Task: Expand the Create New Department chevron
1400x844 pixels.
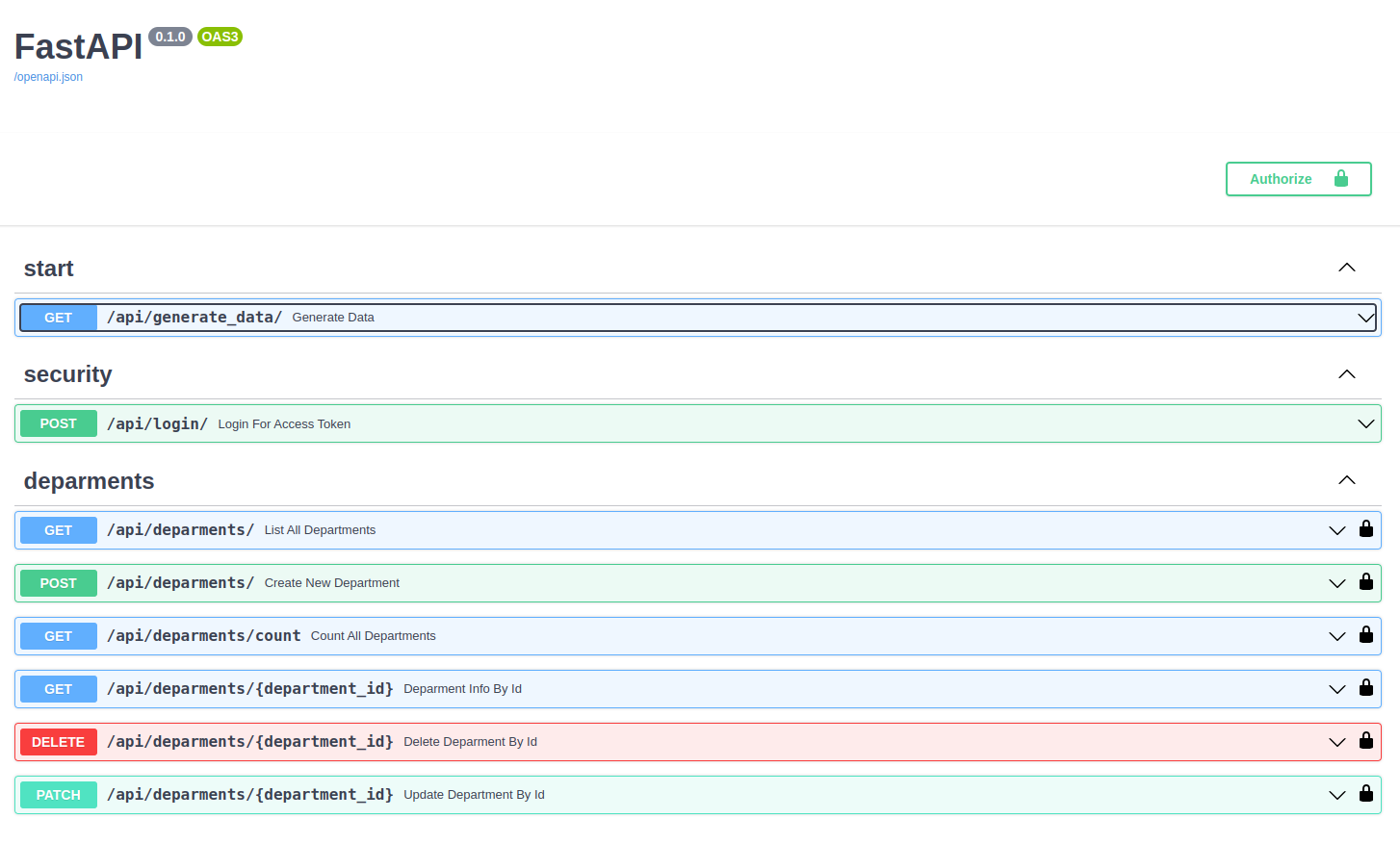Action: tap(1336, 583)
